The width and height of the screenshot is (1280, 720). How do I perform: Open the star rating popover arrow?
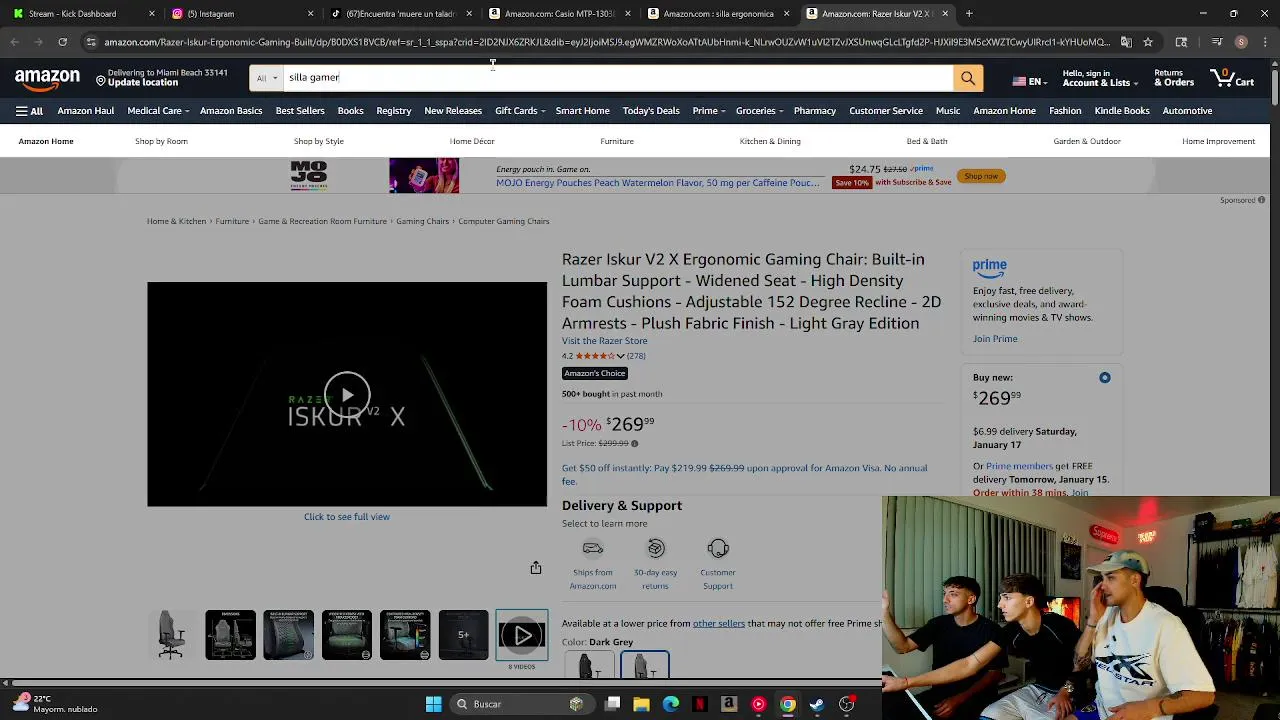620,356
